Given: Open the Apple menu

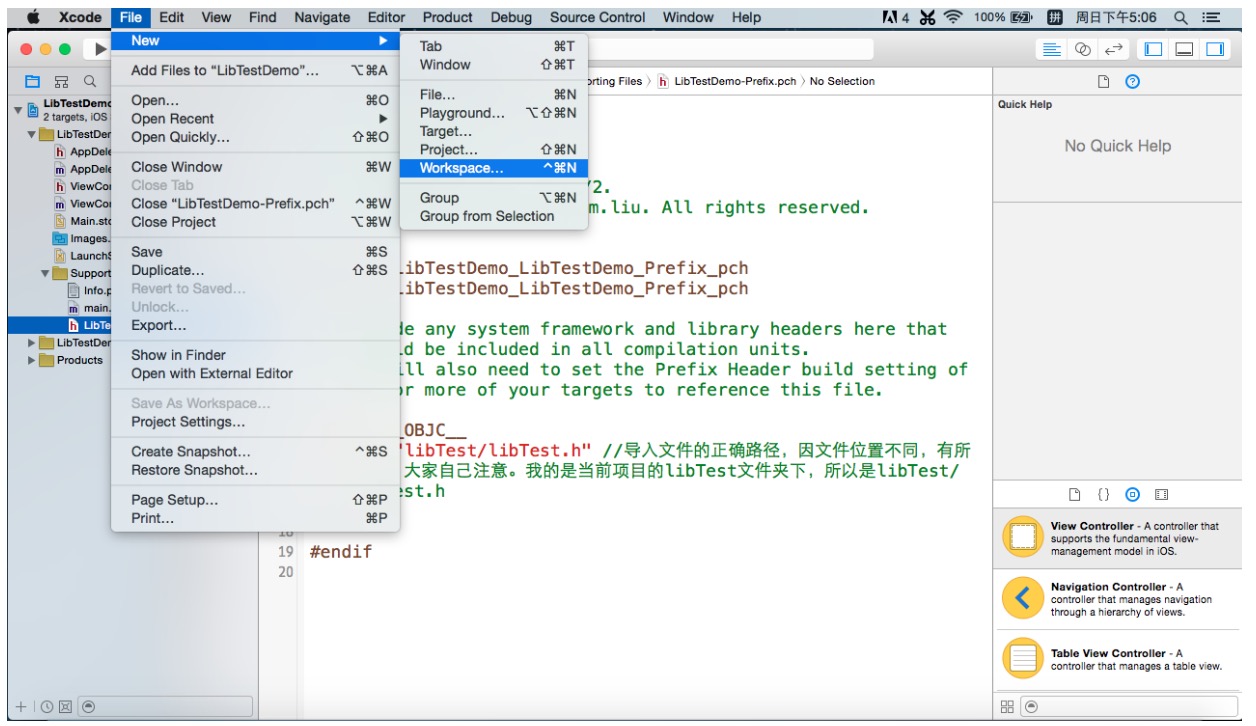Looking at the screenshot, I should pyautogui.click(x=32, y=17).
